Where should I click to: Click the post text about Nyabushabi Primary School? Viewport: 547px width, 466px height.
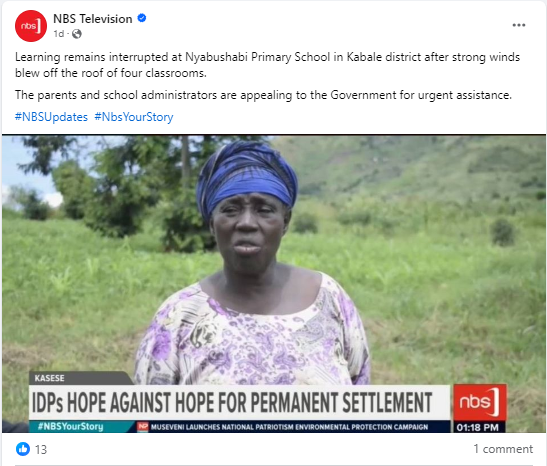tap(268, 65)
